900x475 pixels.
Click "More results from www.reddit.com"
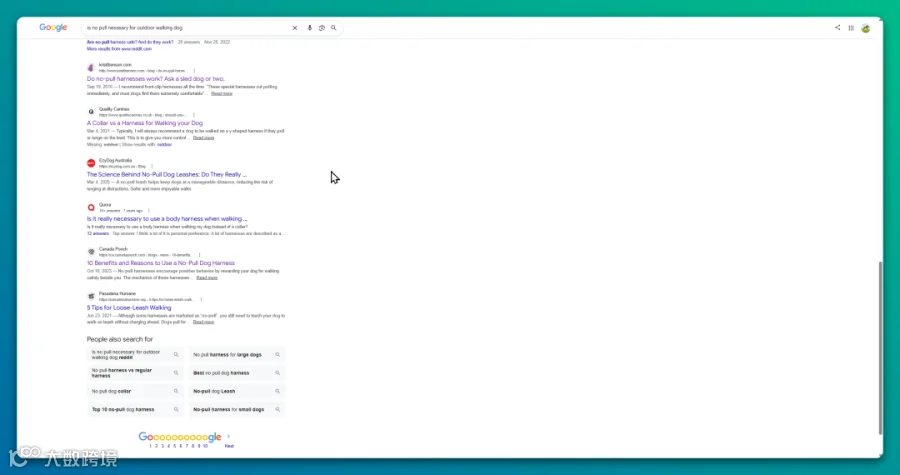coord(119,49)
